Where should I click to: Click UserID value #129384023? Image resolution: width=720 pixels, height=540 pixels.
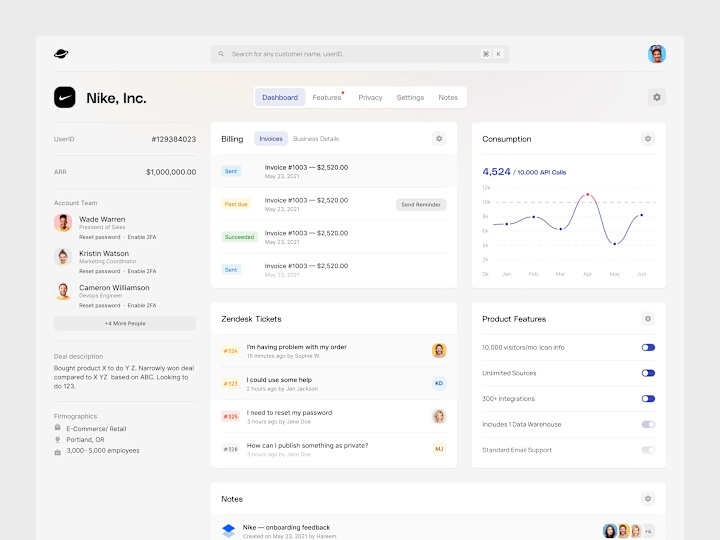tap(174, 139)
